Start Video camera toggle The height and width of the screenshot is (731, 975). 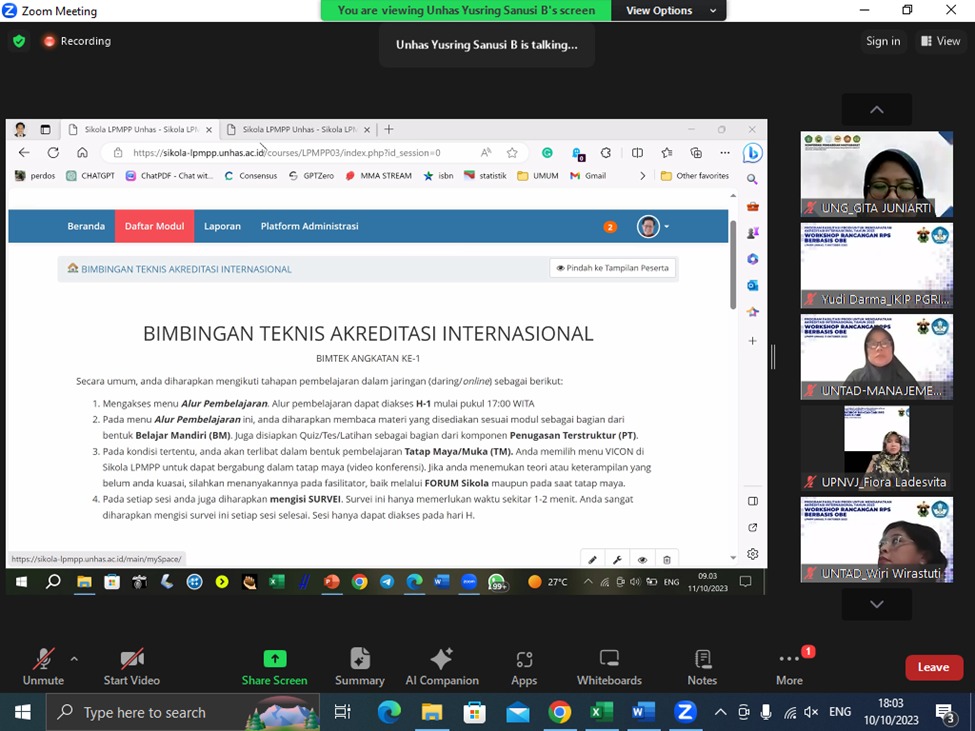click(x=132, y=667)
